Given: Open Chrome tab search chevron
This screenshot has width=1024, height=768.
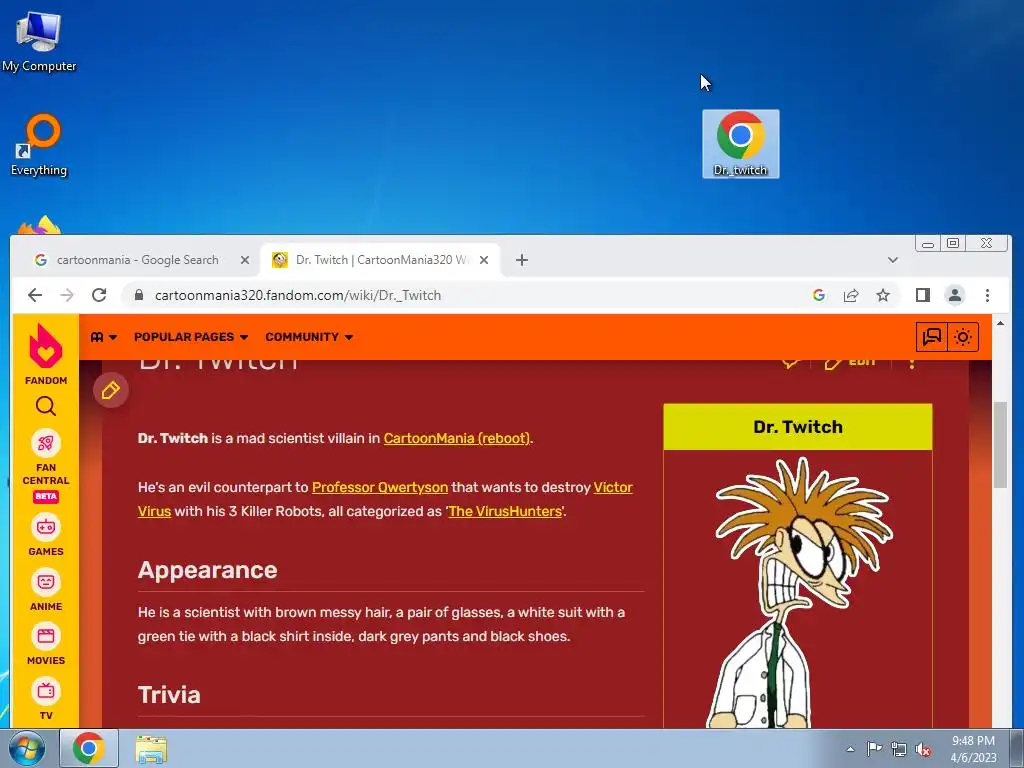Looking at the screenshot, I should [x=893, y=260].
